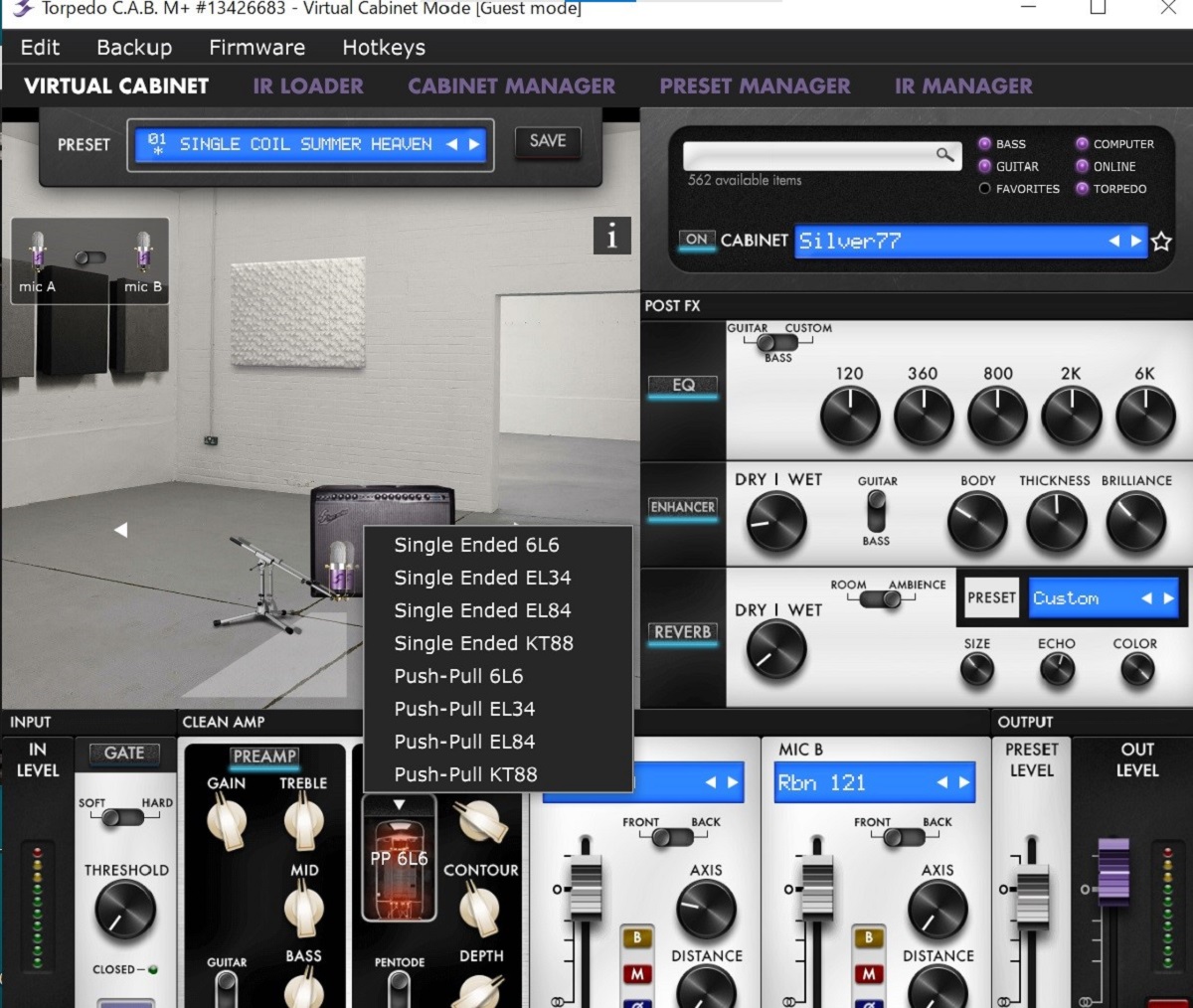Click the MIC B AXIS knob

937,911
